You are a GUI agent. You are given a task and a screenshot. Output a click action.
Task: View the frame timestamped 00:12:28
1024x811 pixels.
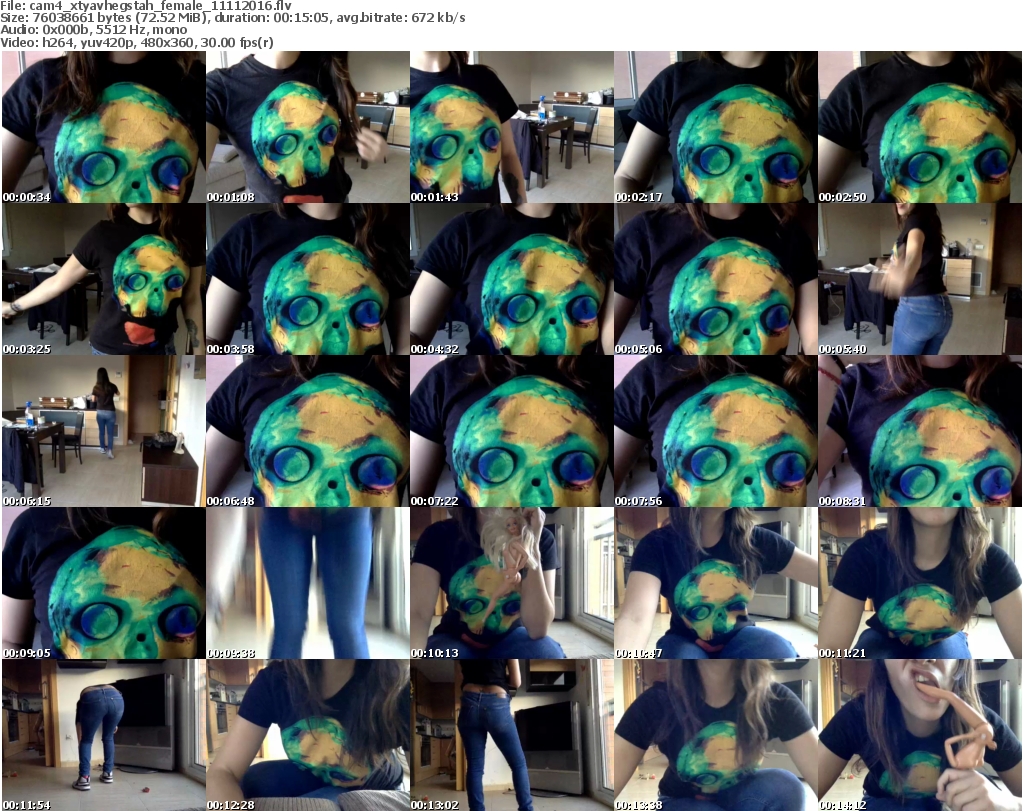(308, 735)
